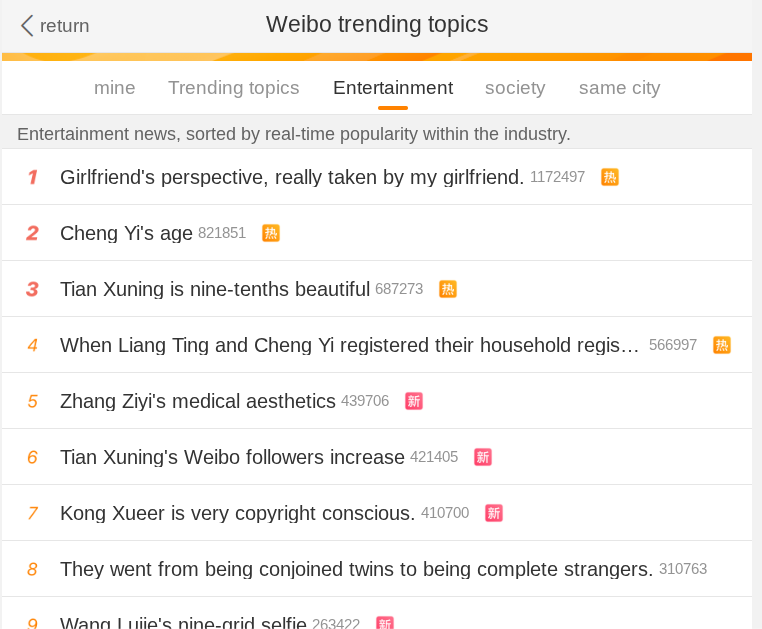This screenshot has width=762, height=629.
Task: Click the hot badge next to Cheng Yi's age
Action: click(271, 233)
